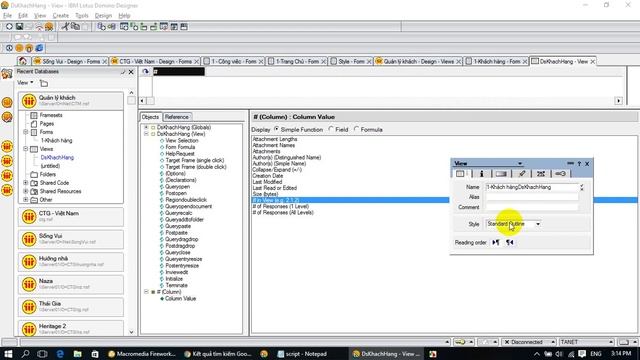Select Queryopen event in Objects list
Screen dimensions: 640x360
coord(177,187)
